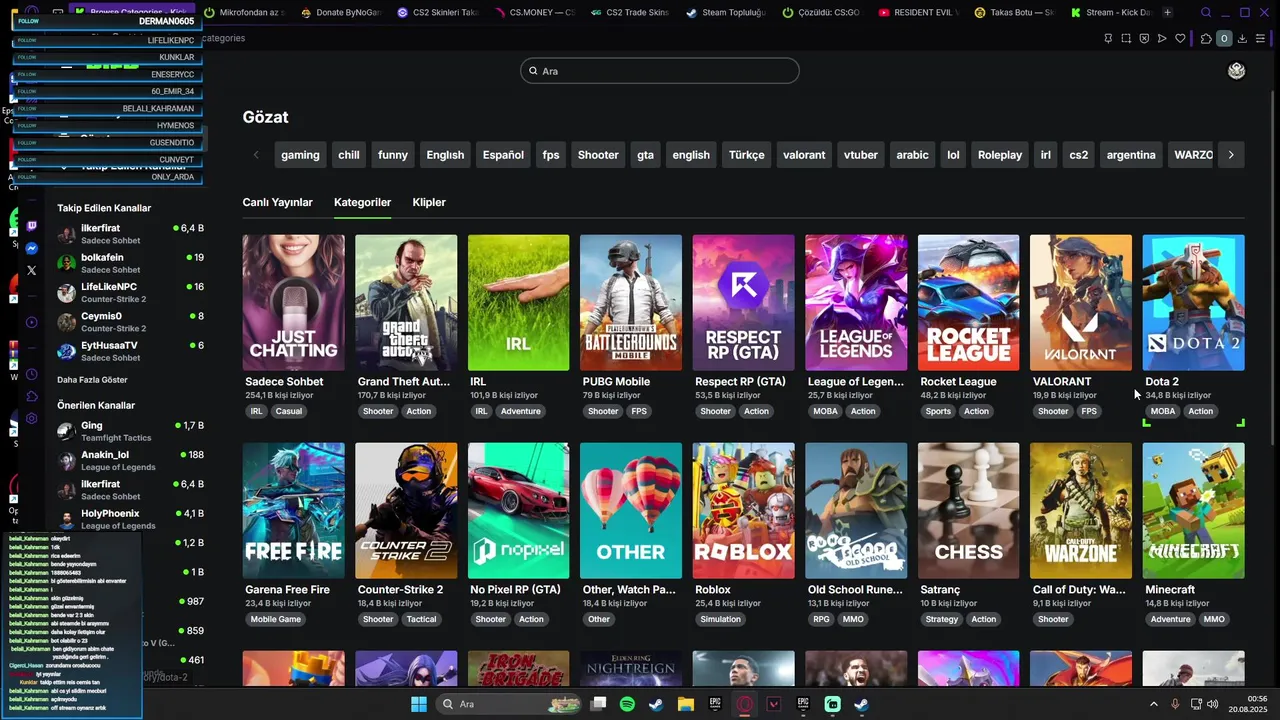The image size is (1280, 720).
Task: Open Messenger in the Opera sidebar
Action: [x=32, y=248]
